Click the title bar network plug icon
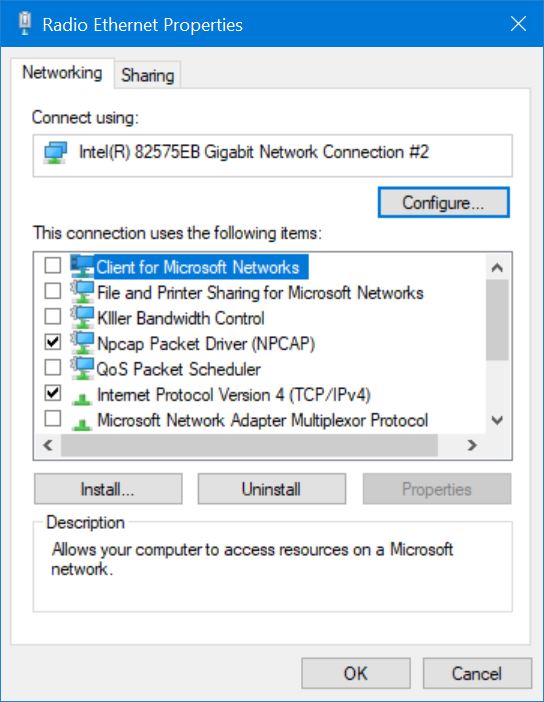The width and height of the screenshot is (544, 702). [x=25, y=23]
